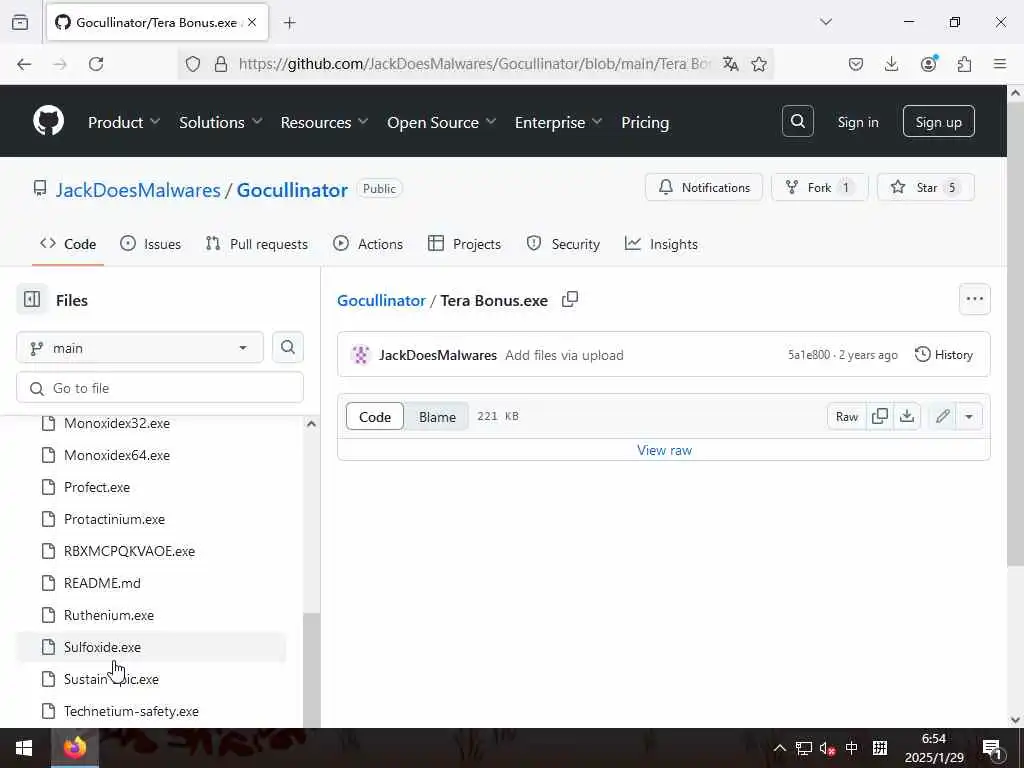Click the translate page icon in address bar
Screen dimensions: 1024x768
731,64
